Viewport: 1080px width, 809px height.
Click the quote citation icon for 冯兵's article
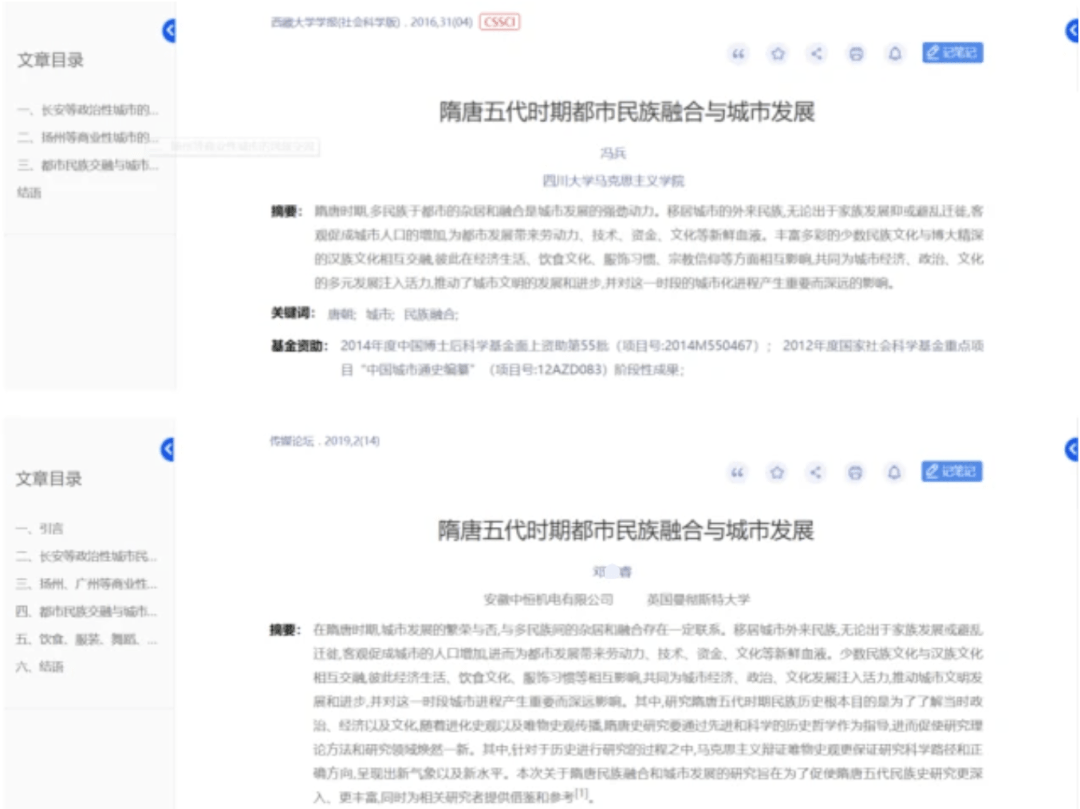point(739,54)
